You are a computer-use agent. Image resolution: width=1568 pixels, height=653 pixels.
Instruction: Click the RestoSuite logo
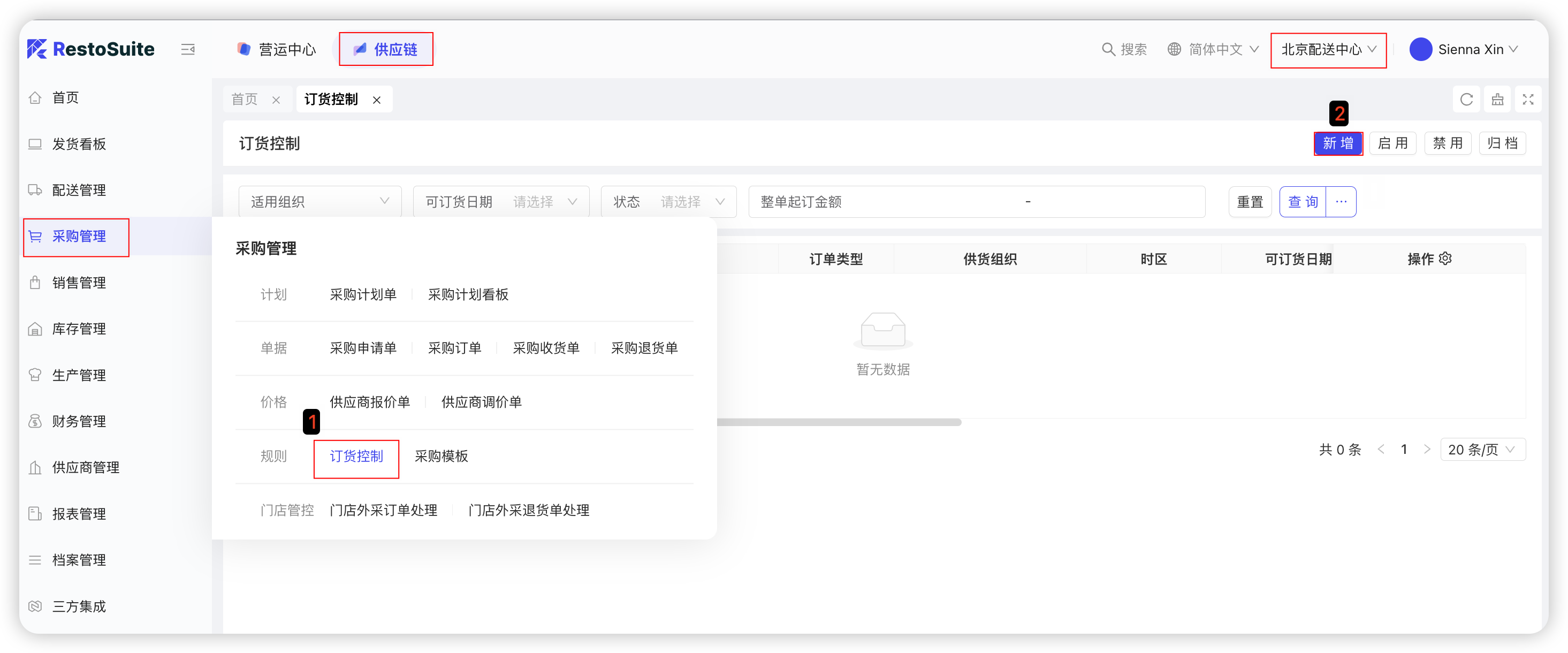92,49
